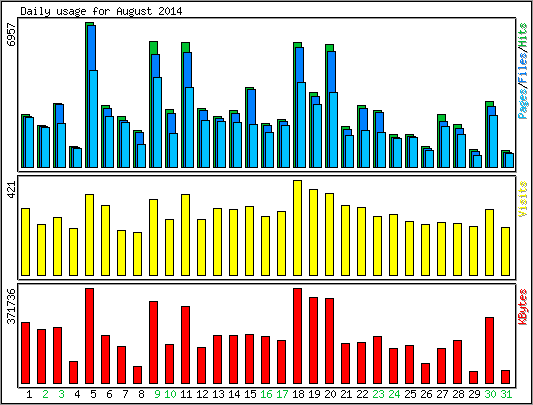
Task: Click the yellow visits bar for day 1
Action: pyautogui.click(x=25, y=242)
